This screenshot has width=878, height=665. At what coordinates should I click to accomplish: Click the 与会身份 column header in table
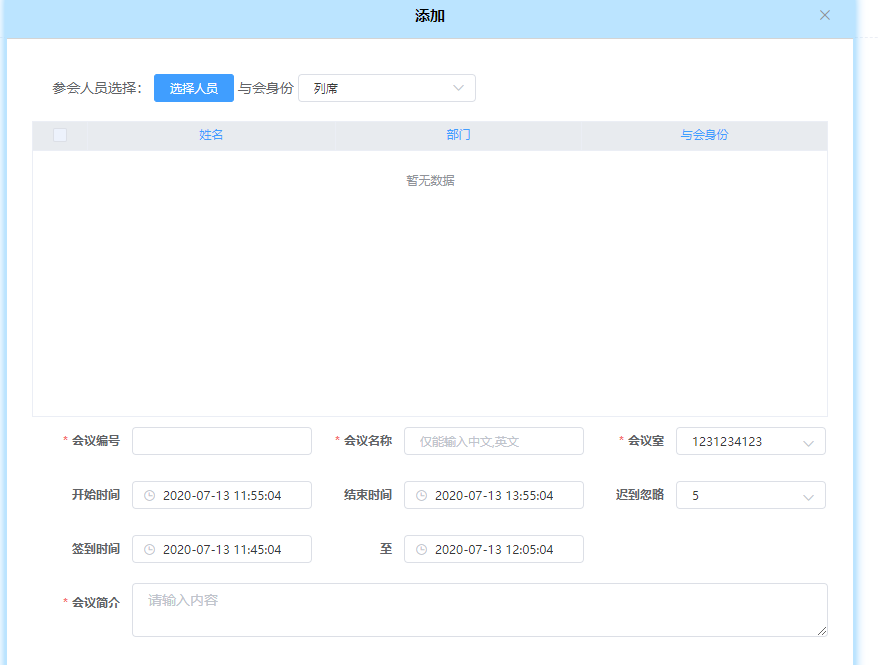(x=704, y=135)
